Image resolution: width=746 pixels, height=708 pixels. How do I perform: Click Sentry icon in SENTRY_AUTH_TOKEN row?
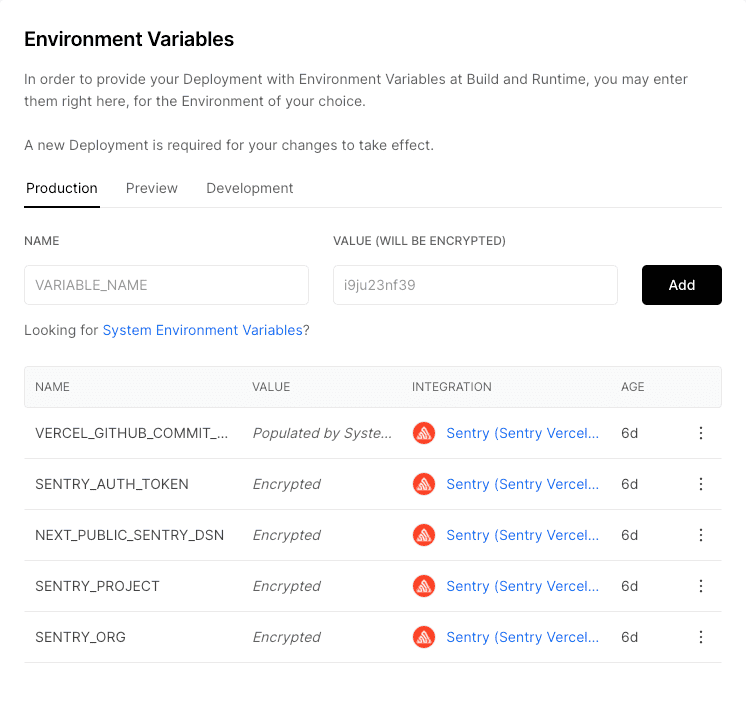[x=424, y=484]
